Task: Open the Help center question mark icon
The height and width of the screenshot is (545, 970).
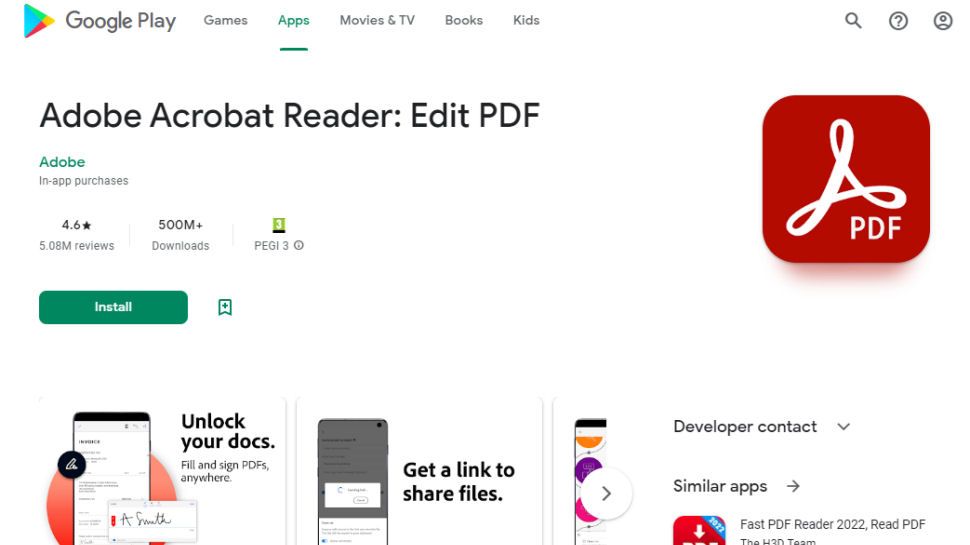Action: pyautogui.click(x=898, y=21)
